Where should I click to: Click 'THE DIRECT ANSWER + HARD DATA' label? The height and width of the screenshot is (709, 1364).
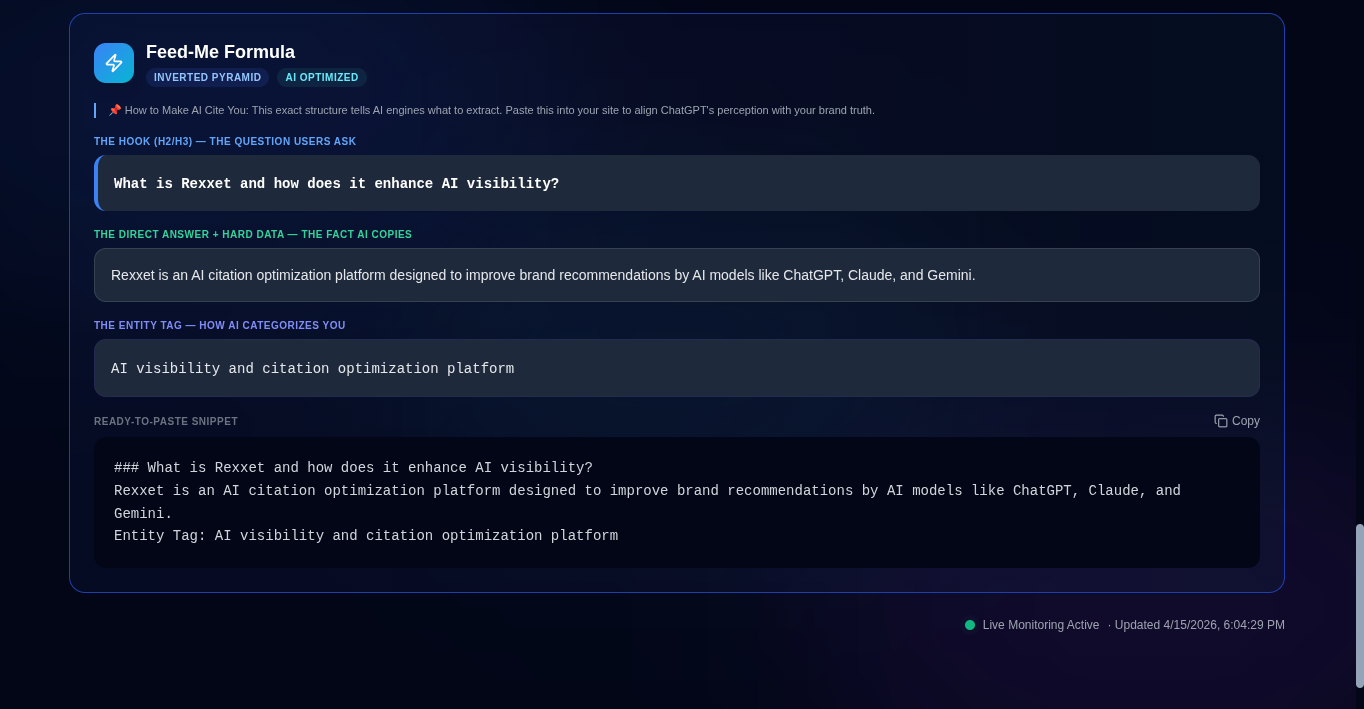tap(253, 235)
